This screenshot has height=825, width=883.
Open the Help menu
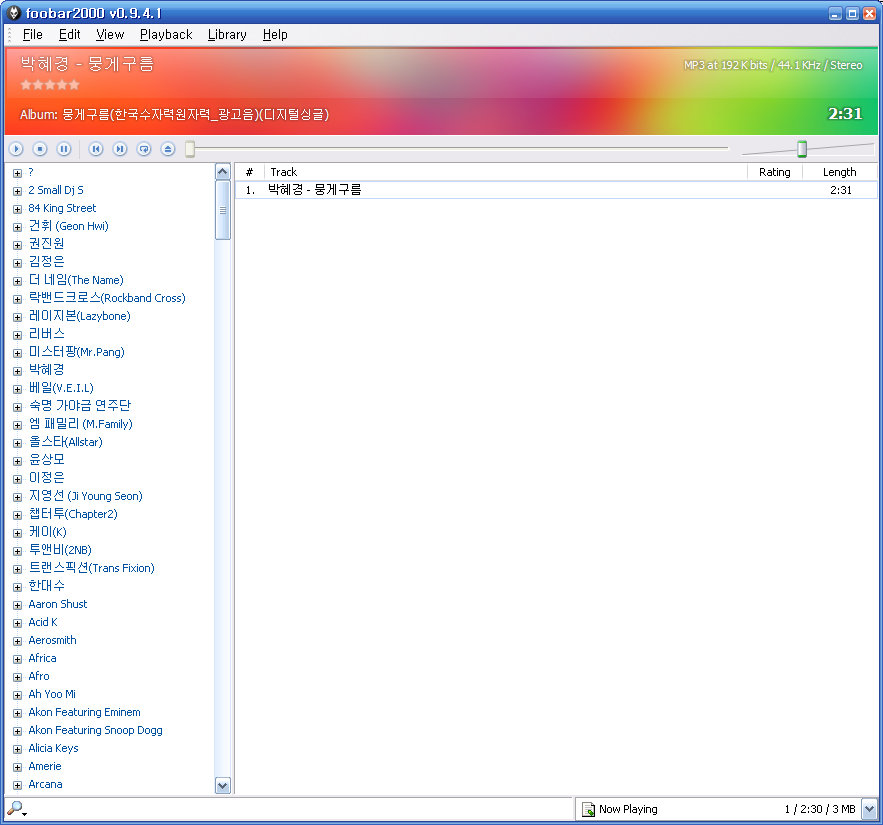275,35
